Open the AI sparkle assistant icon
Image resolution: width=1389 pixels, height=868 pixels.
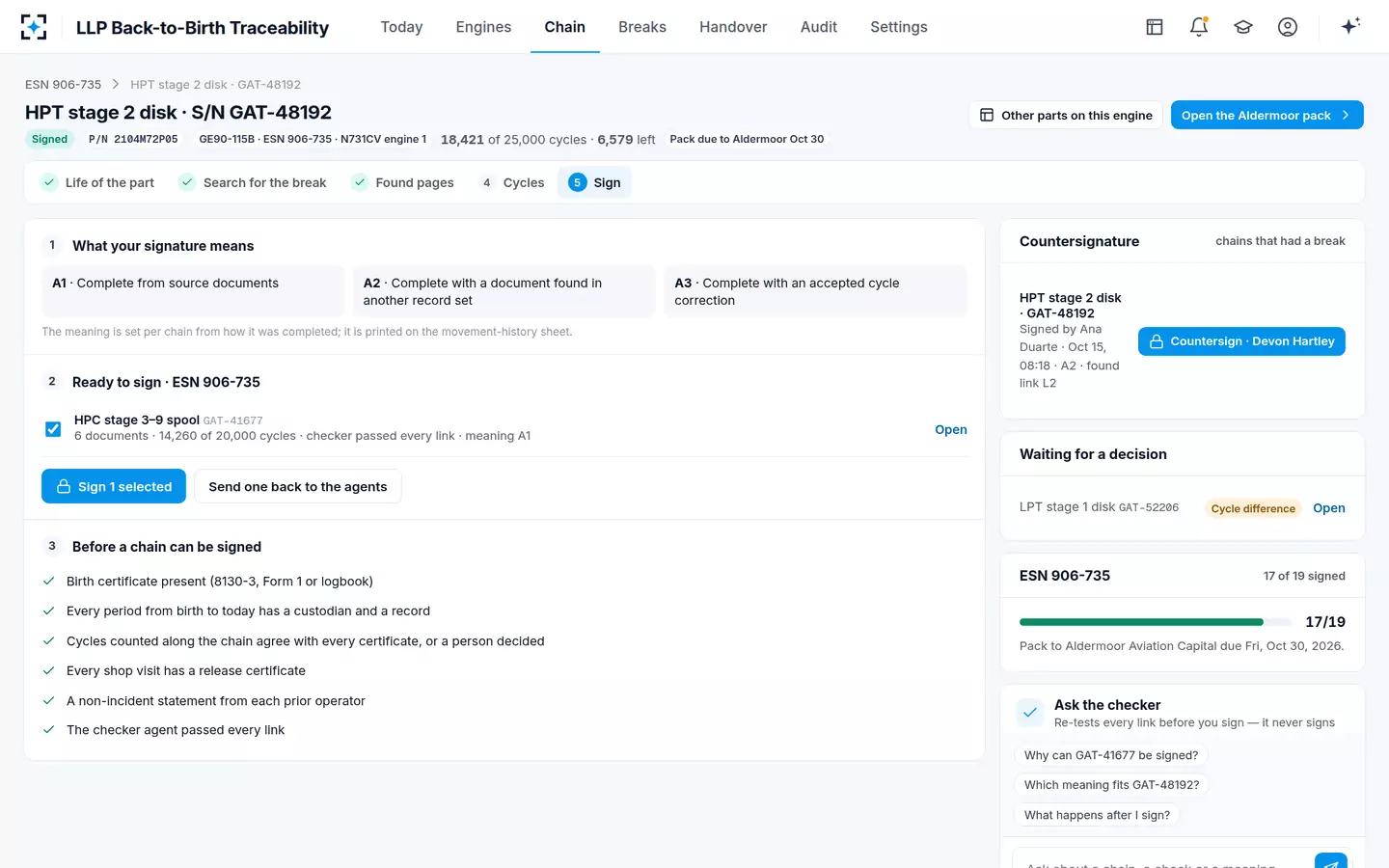pyautogui.click(x=1350, y=26)
